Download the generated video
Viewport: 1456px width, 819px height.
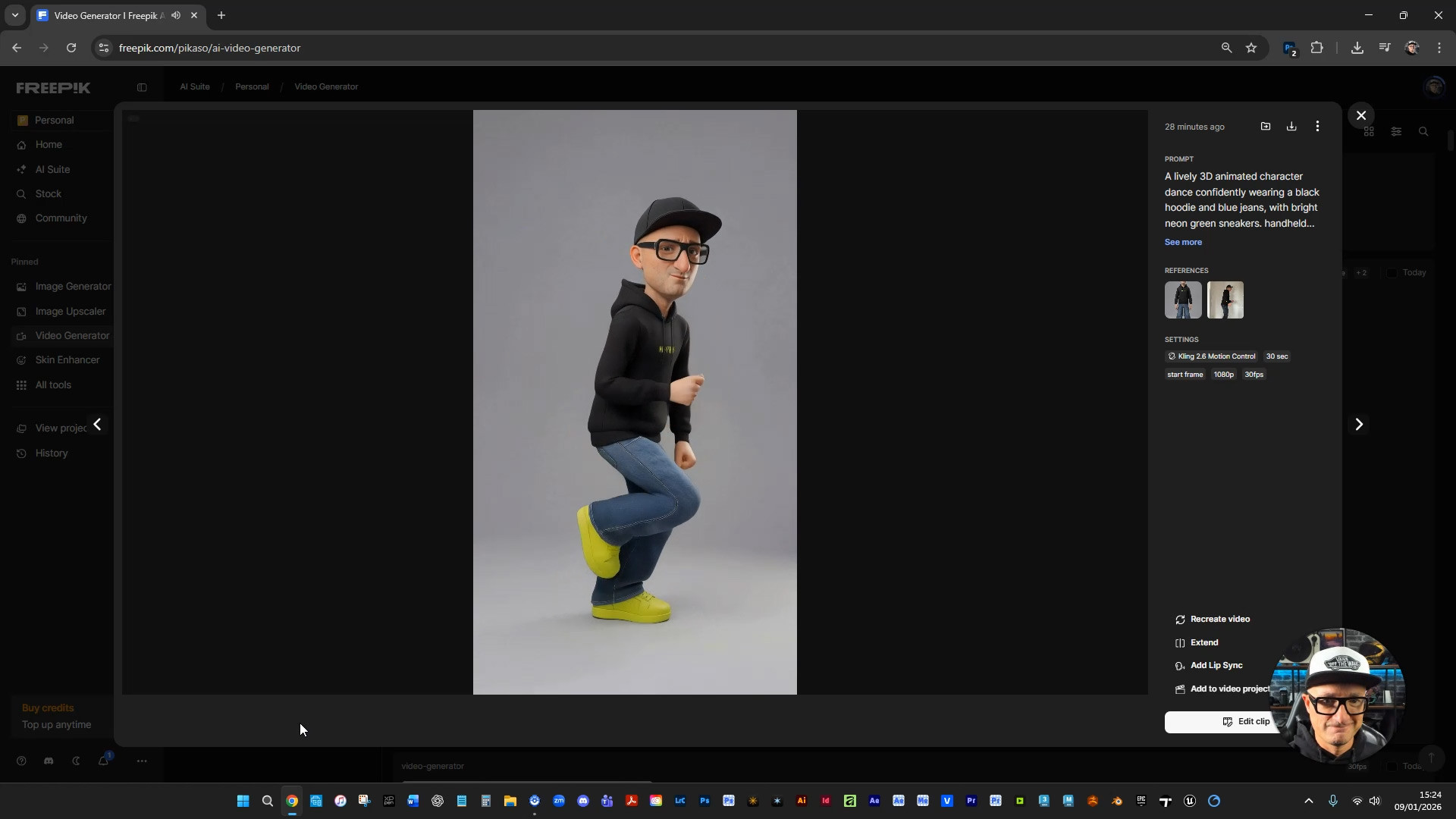click(x=1291, y=127)
